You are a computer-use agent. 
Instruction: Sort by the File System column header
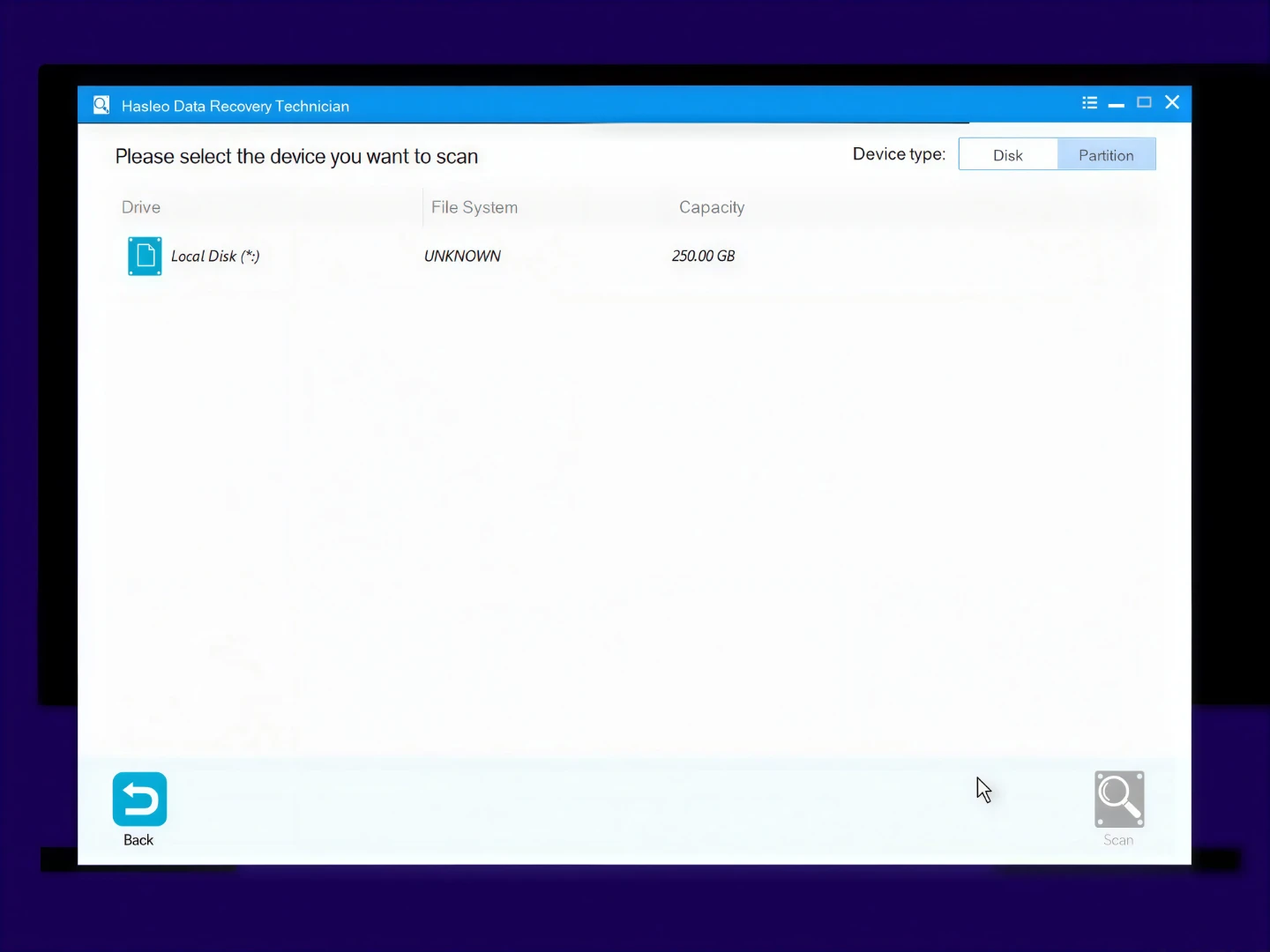(x=474, y=207)
